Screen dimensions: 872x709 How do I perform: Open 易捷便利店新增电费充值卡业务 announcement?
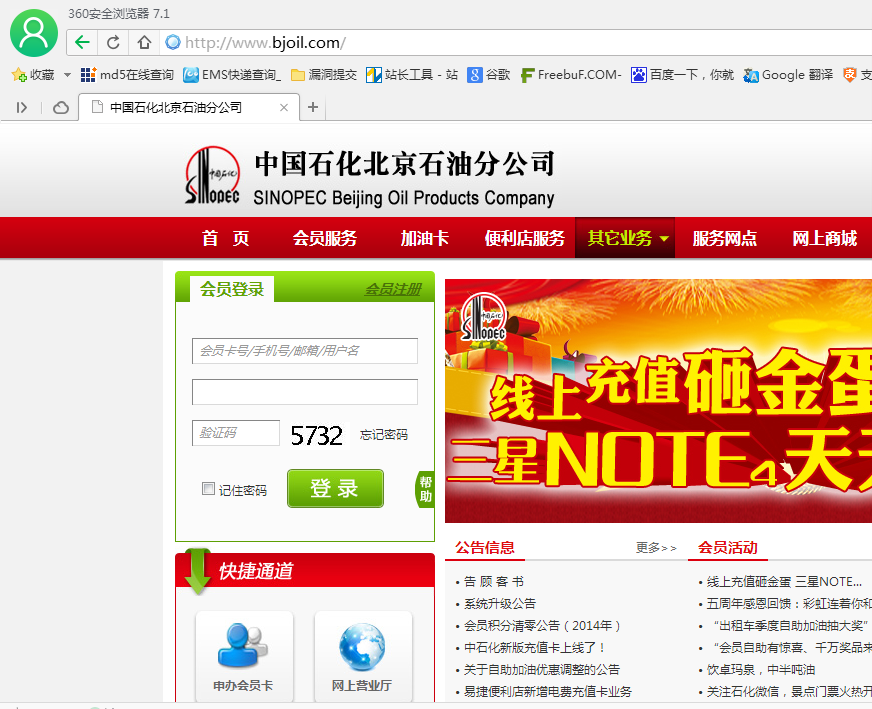click(x=548, y=691)
